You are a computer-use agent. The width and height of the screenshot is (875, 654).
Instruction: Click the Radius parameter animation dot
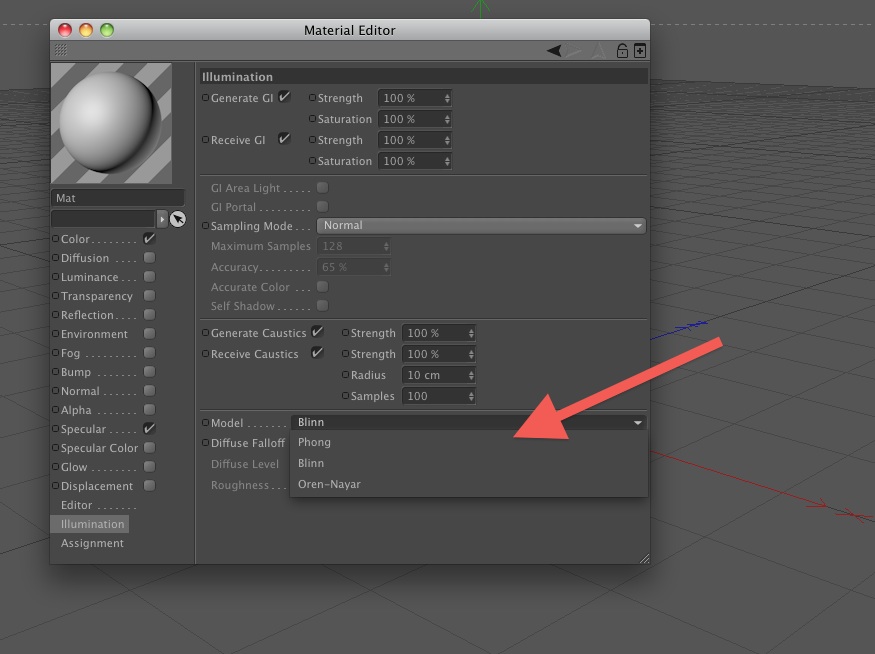[x=345, y=374]
